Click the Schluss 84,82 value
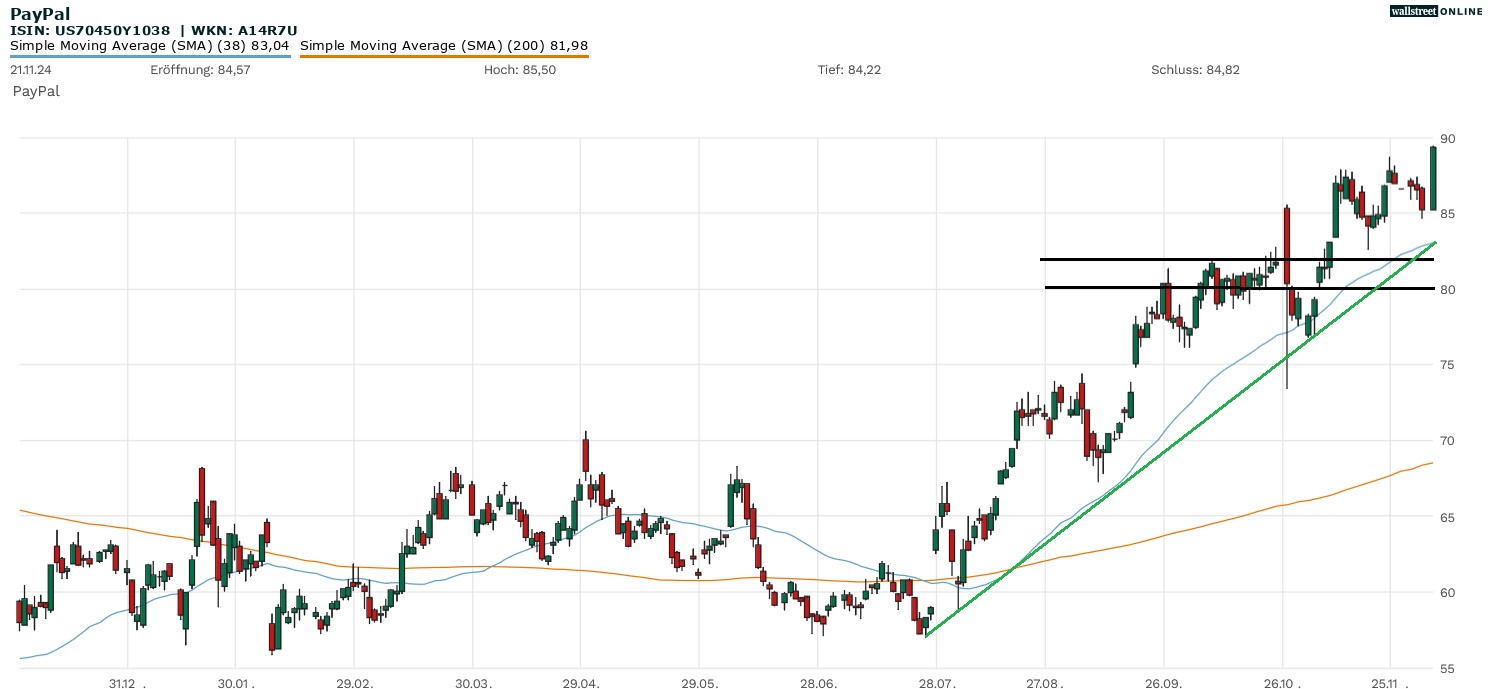1490x689 pixels. tap(1195, 70)
